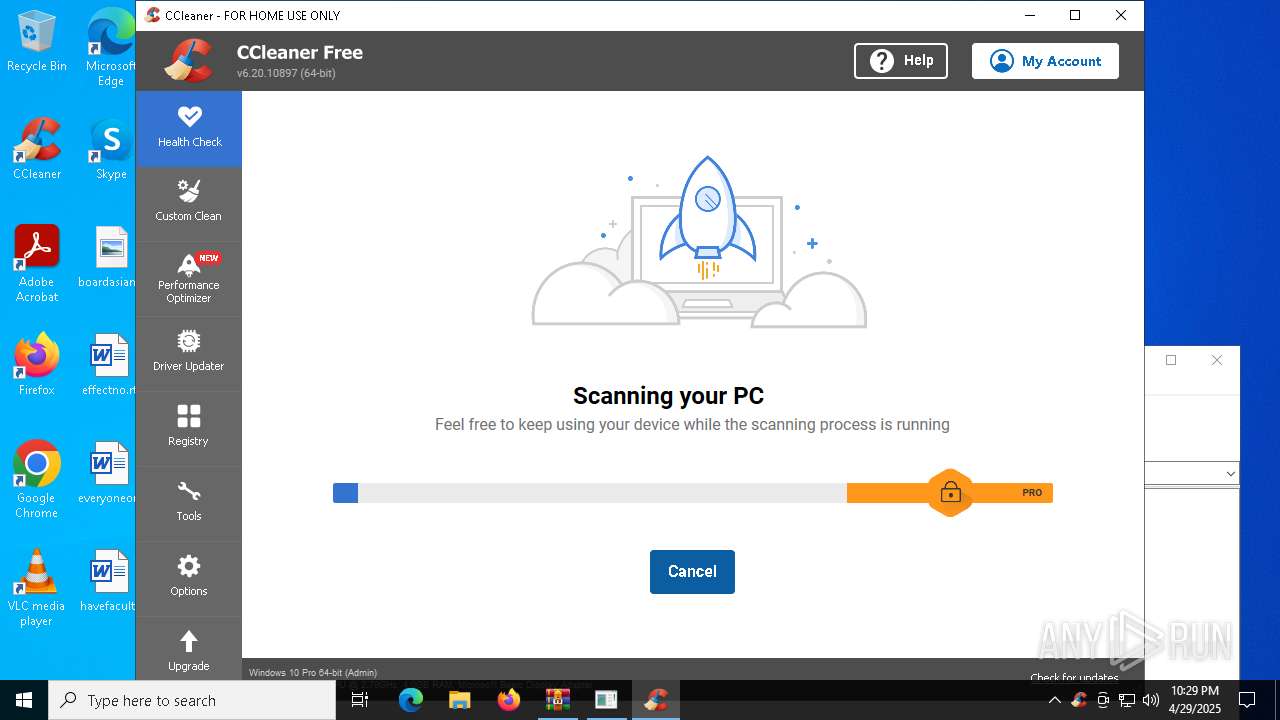Open CCleaner Options
The image size is (1280, 720).
pyautogui.click(x=189, y=577)
